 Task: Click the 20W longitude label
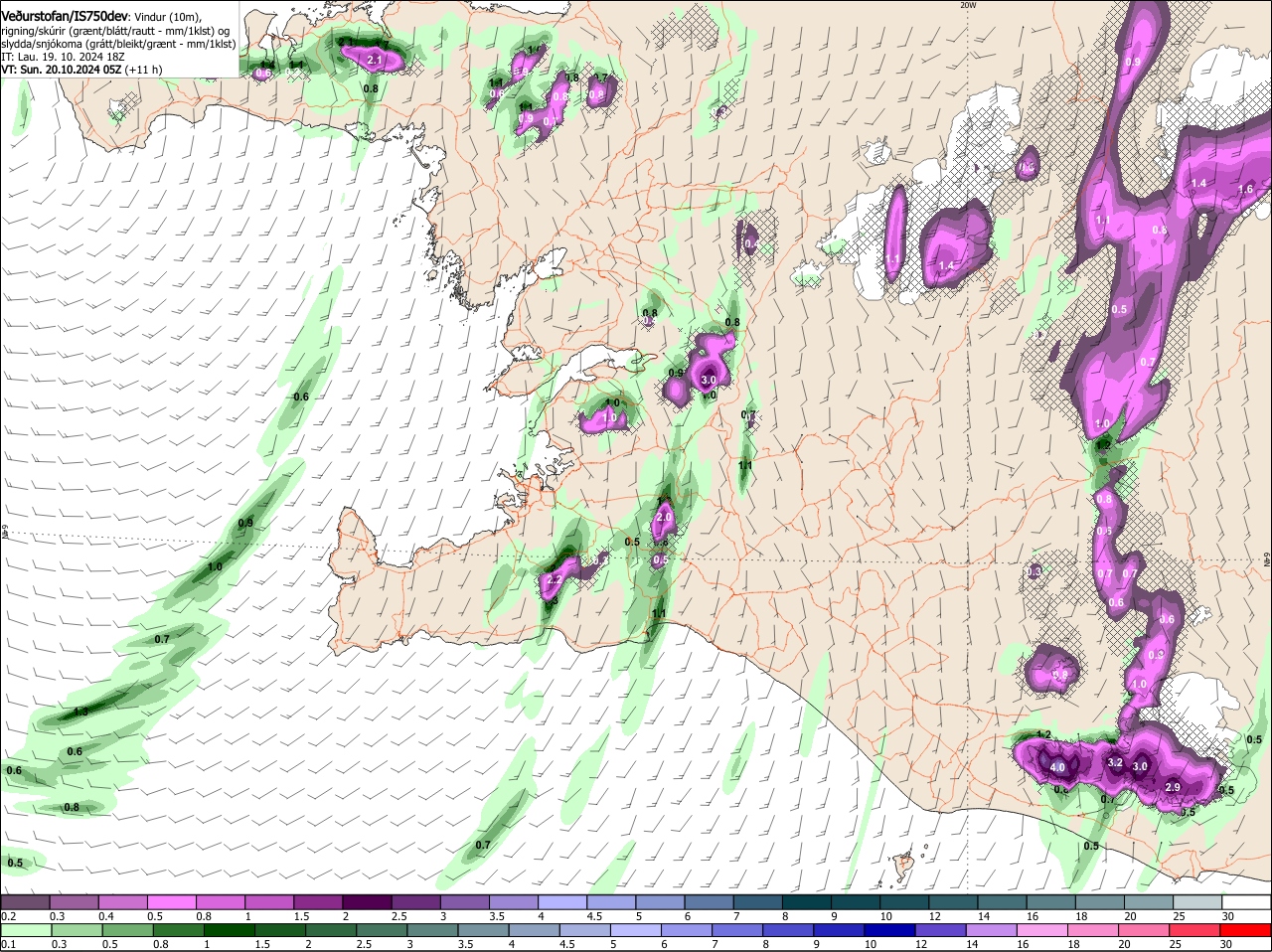(968, 5)
